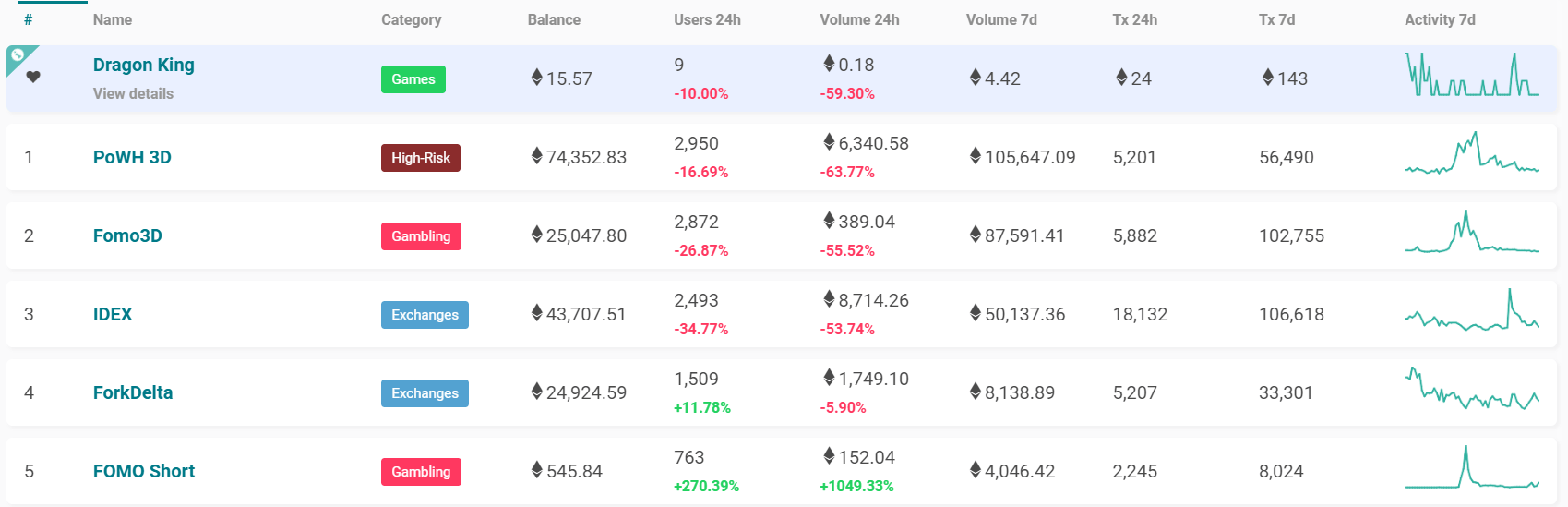Click the -10.00% users change
This screenshot has width=1568, height=507.
coord(701,93)
